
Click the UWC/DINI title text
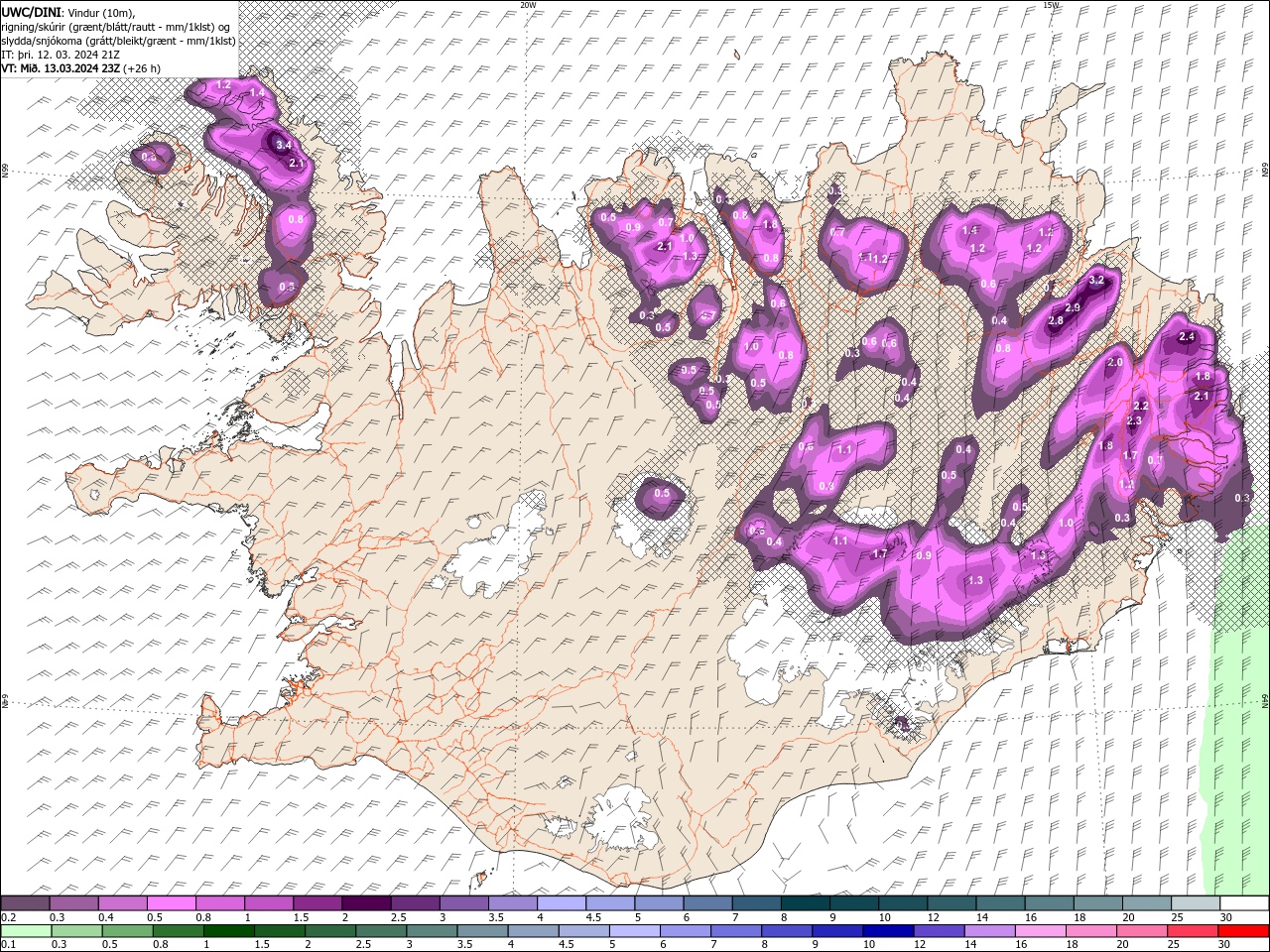pyautogui.click(x=32, y=11)
